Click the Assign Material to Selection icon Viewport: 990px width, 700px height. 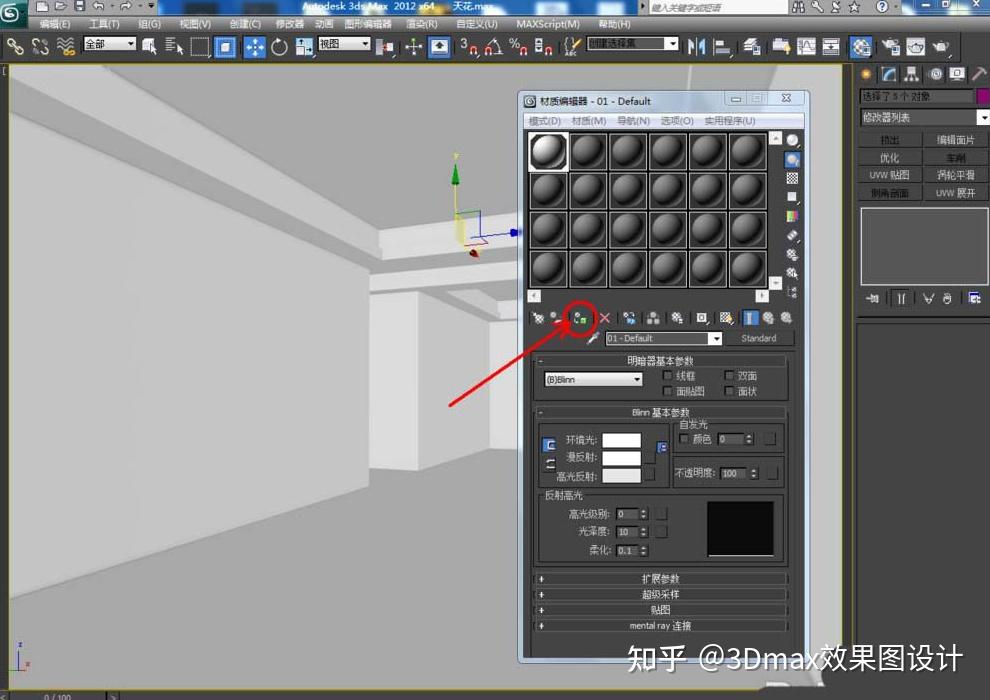point(583,317)
